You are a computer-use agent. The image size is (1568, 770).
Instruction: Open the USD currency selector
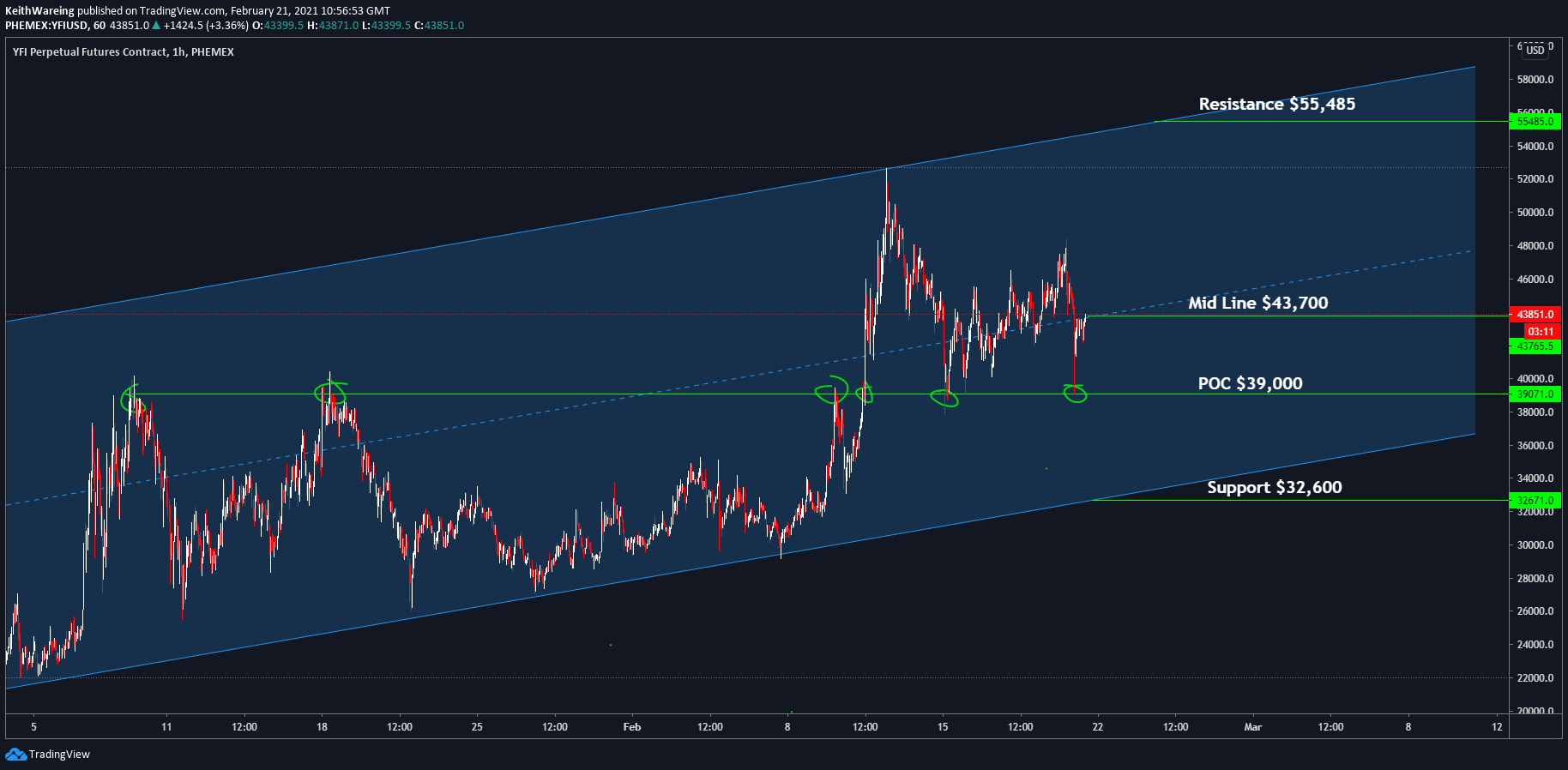pyautogui.click(x=1535, y=51)
